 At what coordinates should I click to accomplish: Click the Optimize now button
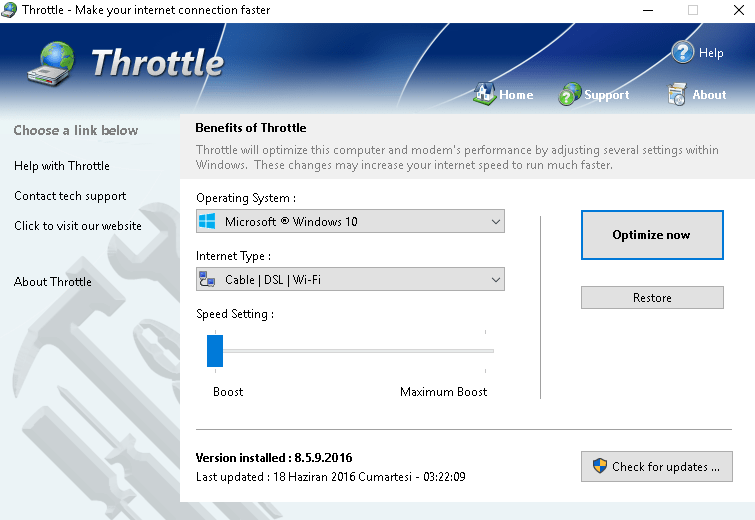(652, 235)
